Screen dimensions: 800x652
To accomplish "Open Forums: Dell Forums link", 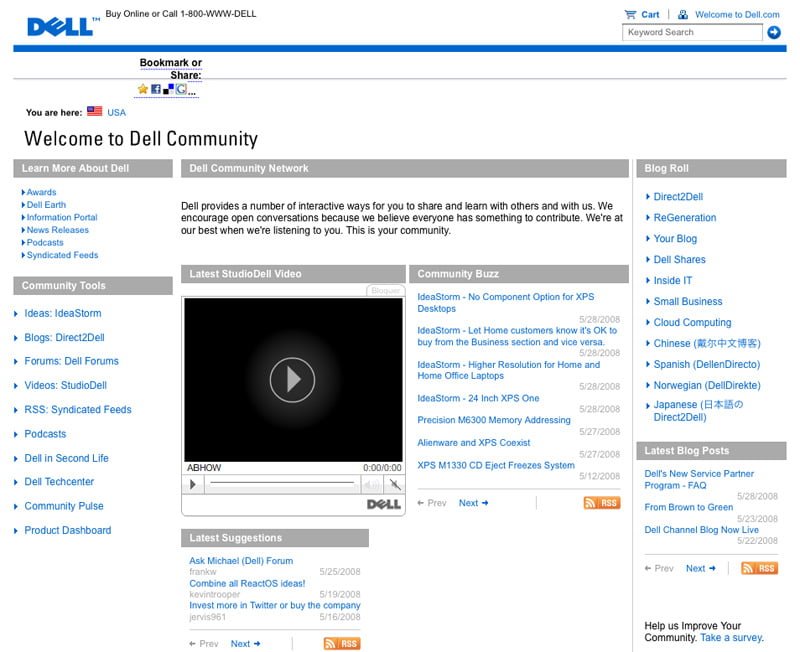I will pos(71,361).
